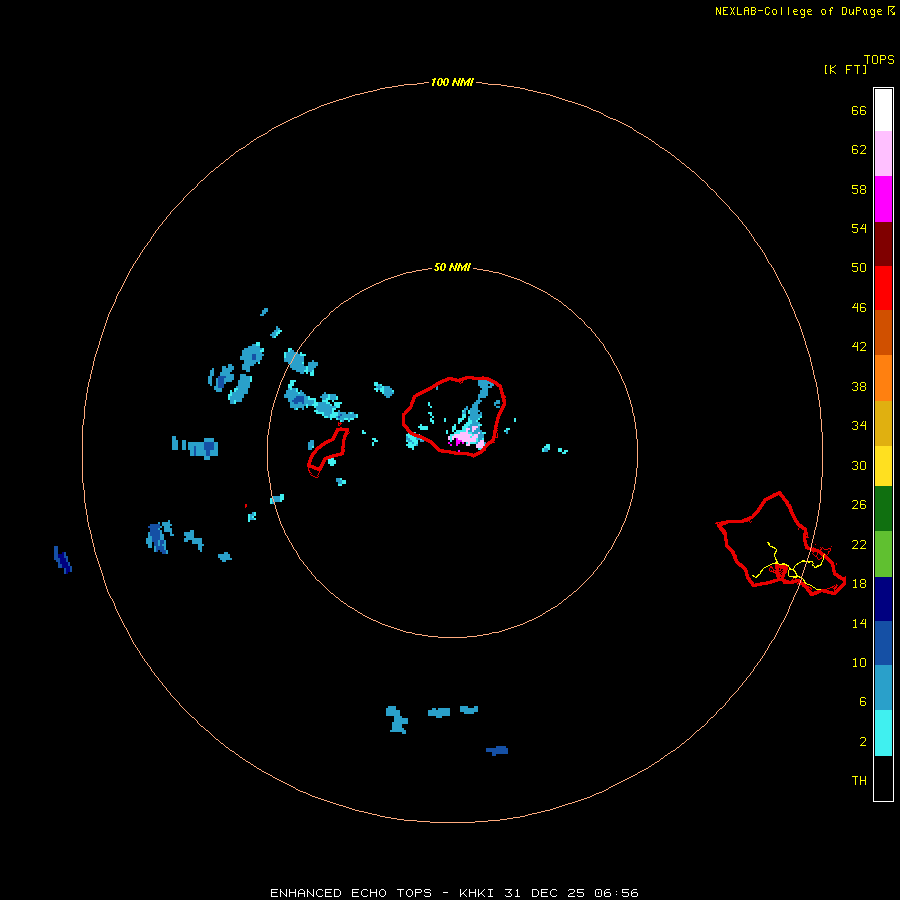Click the '100 NMI' range ring label
Screen dimensions: 900x900
tap(452, 82)
